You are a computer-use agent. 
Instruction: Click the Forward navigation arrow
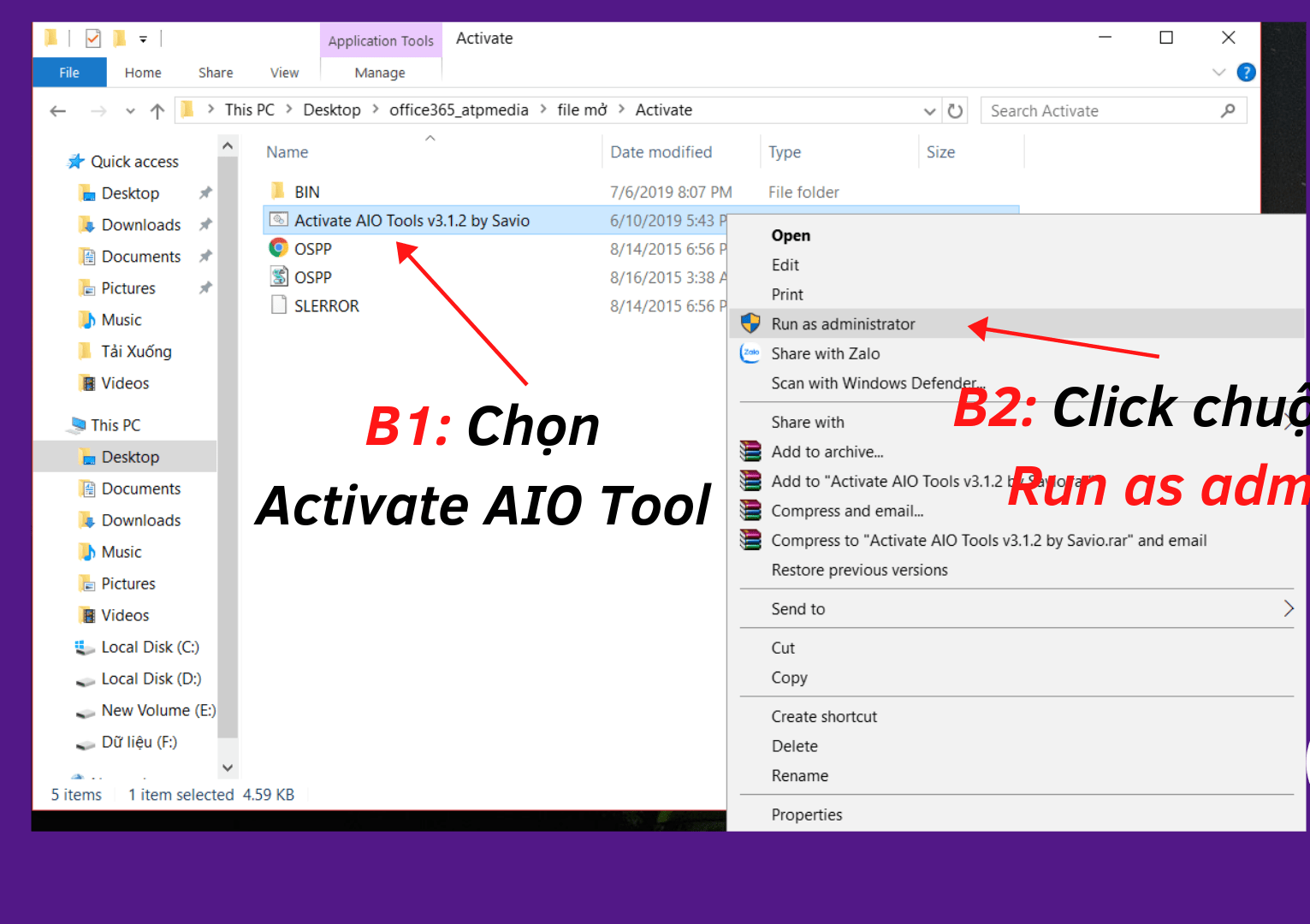98,111
